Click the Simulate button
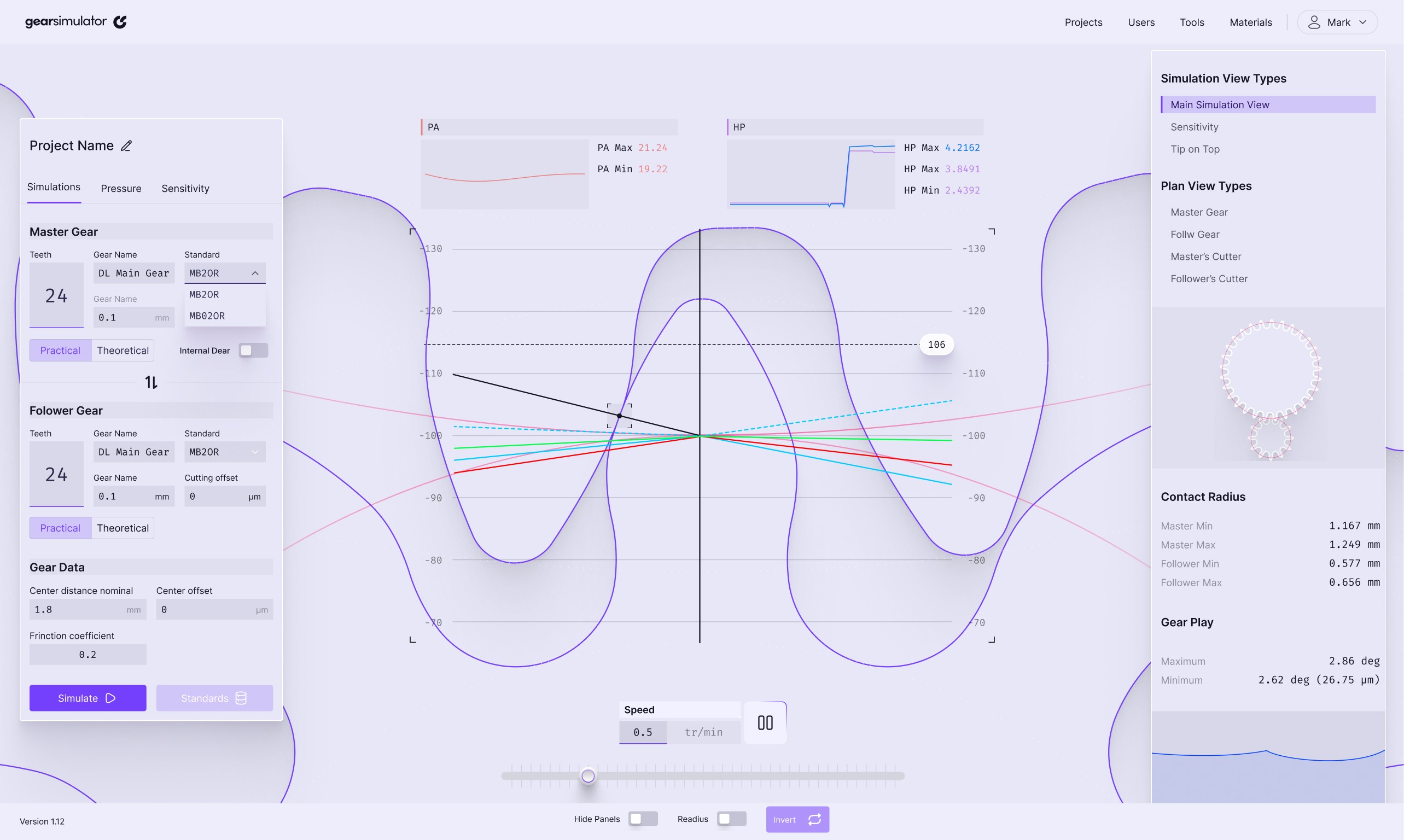 pos(88,698)
